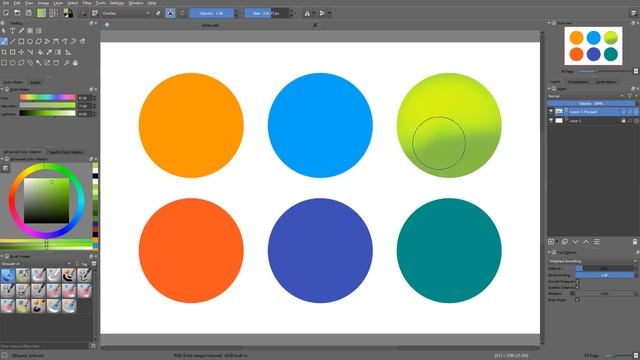Select the Zoom tool

pyautogui.click(x=67, y=63)
